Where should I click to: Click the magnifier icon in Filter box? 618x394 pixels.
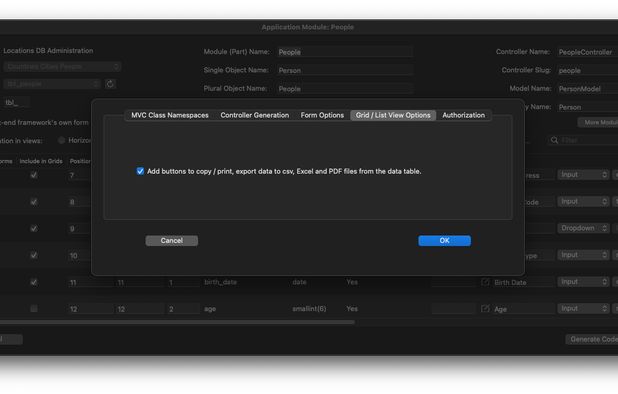coord(554,140)
